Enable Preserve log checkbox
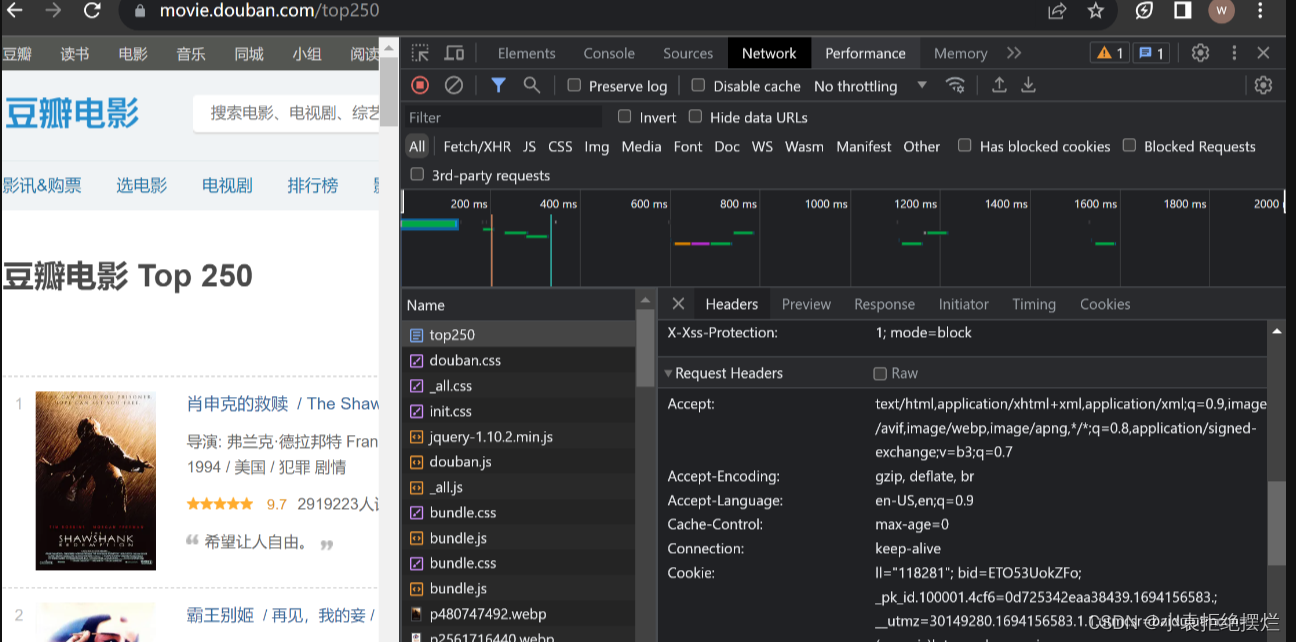This screenshot has width=1296, height=642. point(574,85)
